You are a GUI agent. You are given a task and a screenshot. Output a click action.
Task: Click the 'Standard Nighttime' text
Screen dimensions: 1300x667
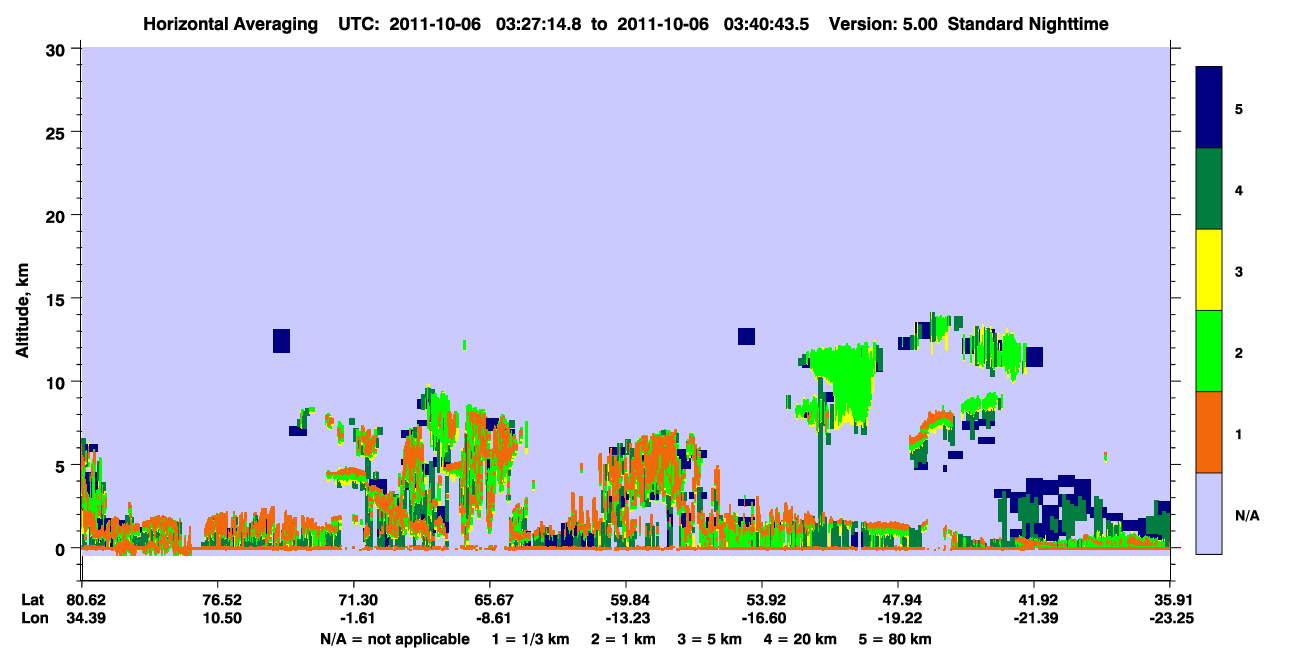1027,23
